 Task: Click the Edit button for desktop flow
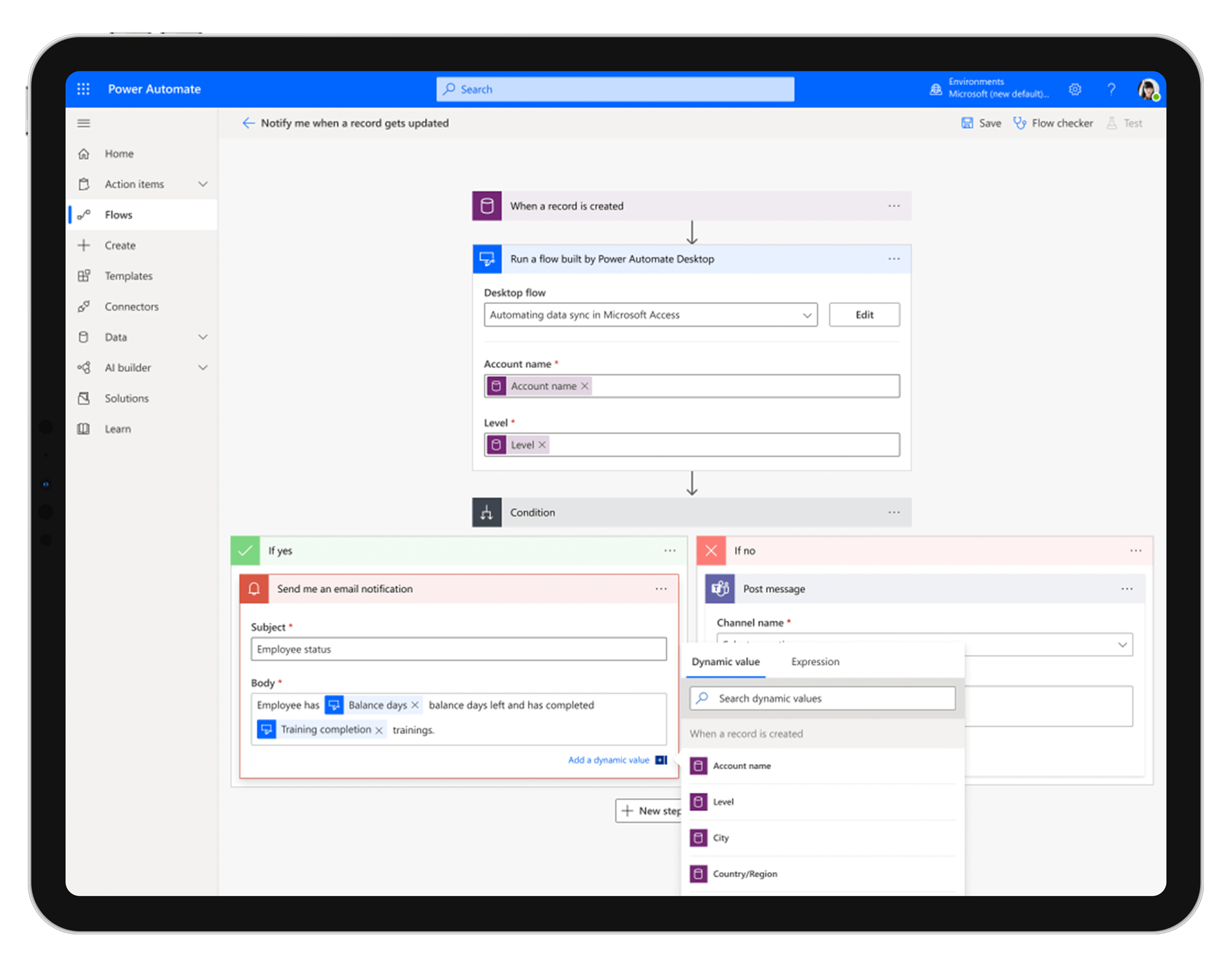[864, 315]
